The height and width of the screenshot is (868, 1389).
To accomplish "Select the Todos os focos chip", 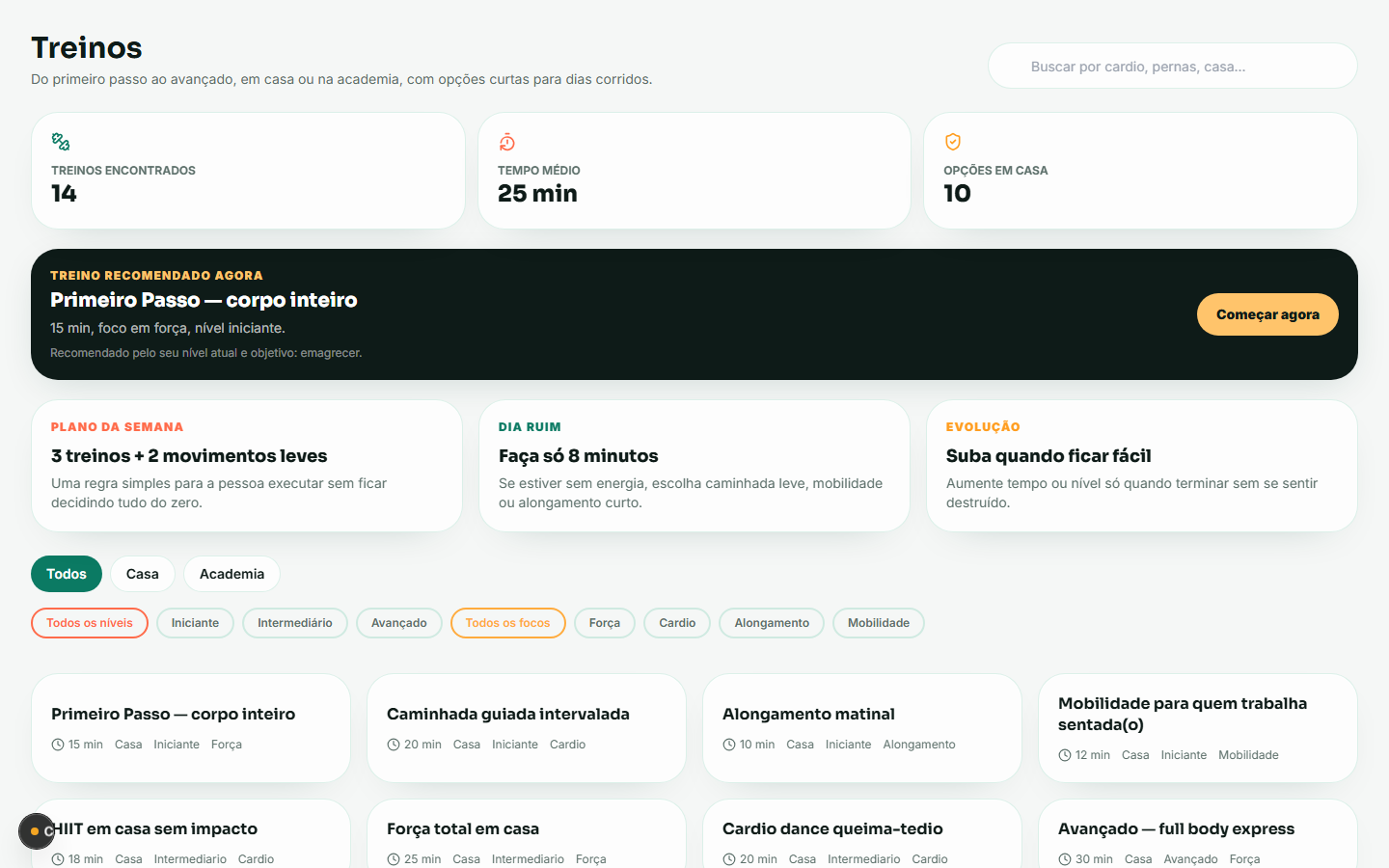I will 508,623.
